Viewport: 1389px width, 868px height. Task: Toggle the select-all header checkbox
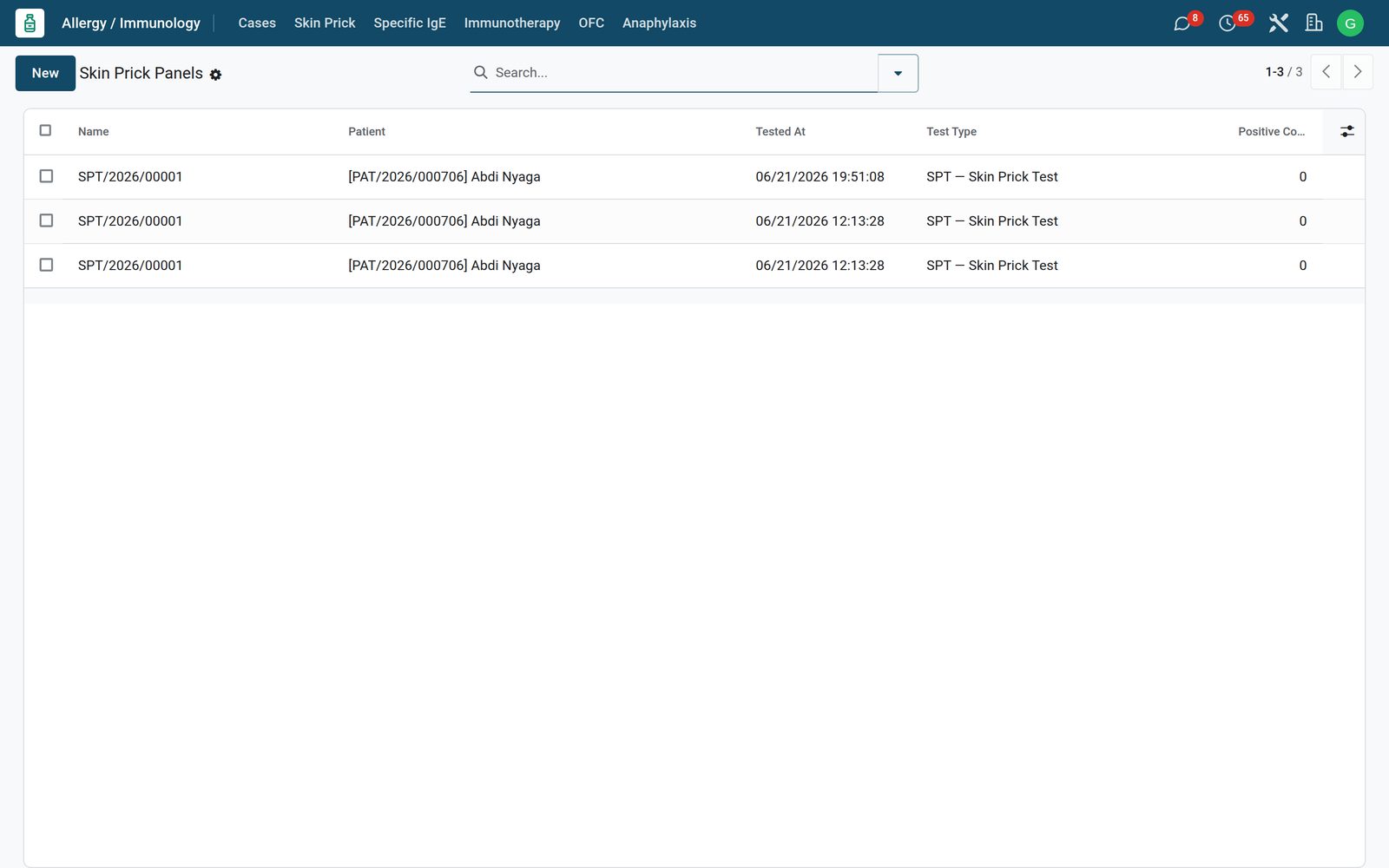[x=46, y=130]
